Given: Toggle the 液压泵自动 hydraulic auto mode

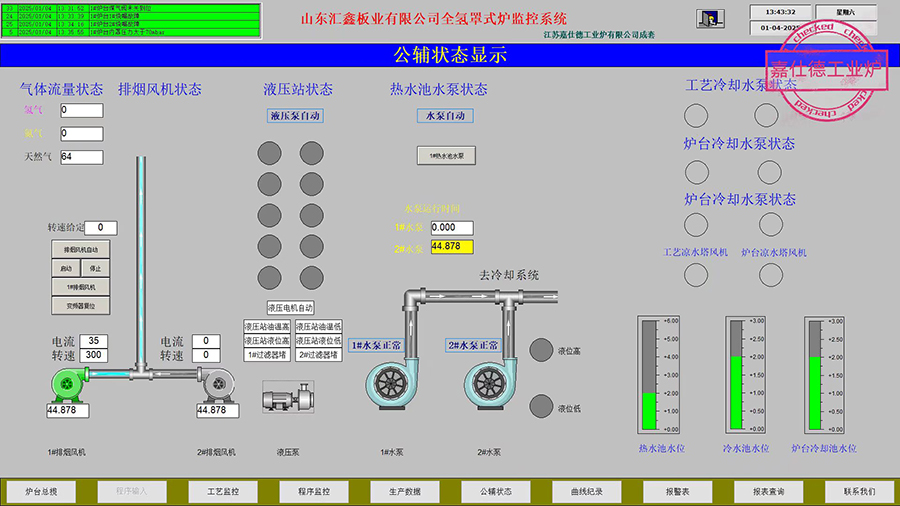Looking at the screenshot, I should [x=295, y=116].
